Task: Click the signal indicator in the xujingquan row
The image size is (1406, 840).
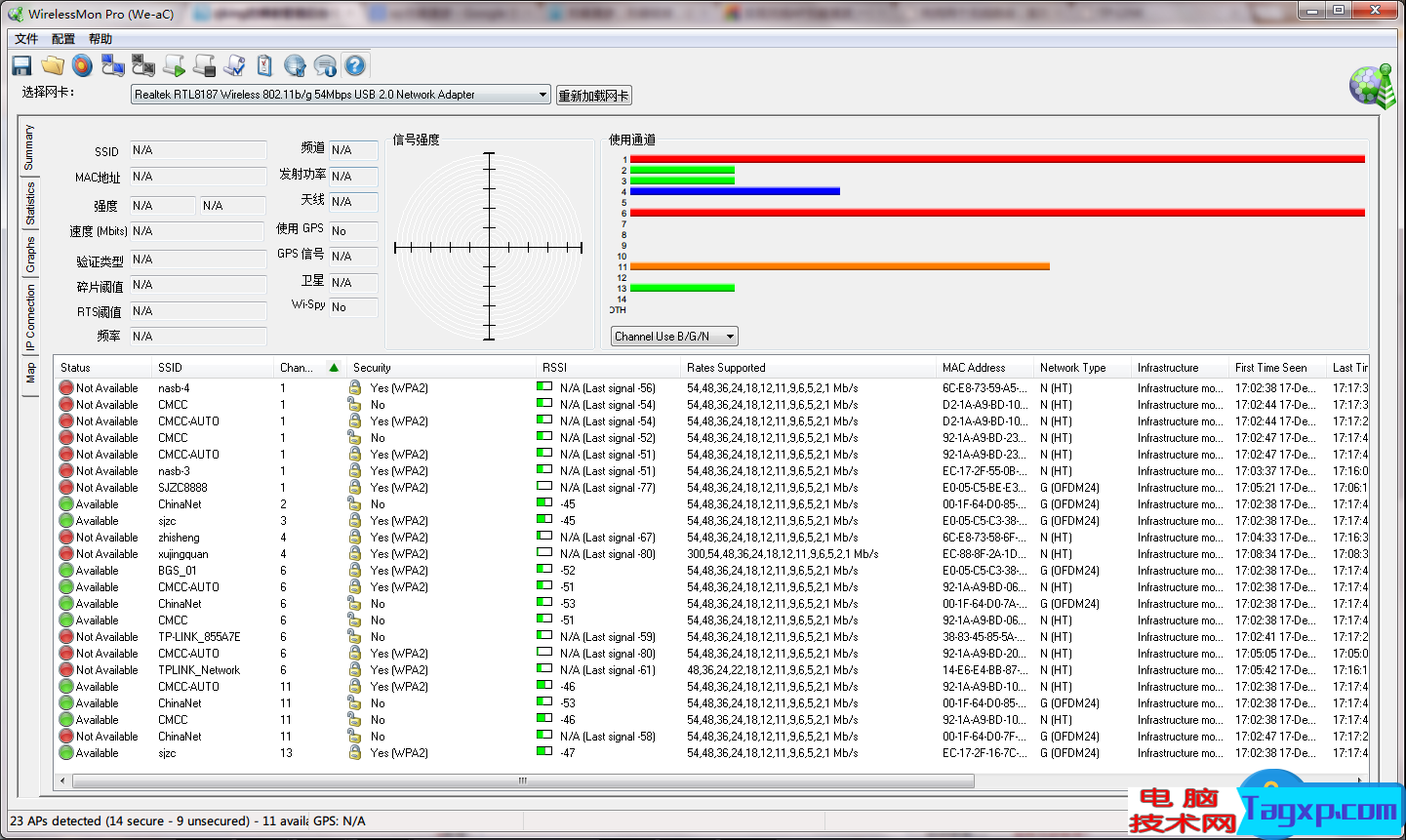Action: pos(544,553)
